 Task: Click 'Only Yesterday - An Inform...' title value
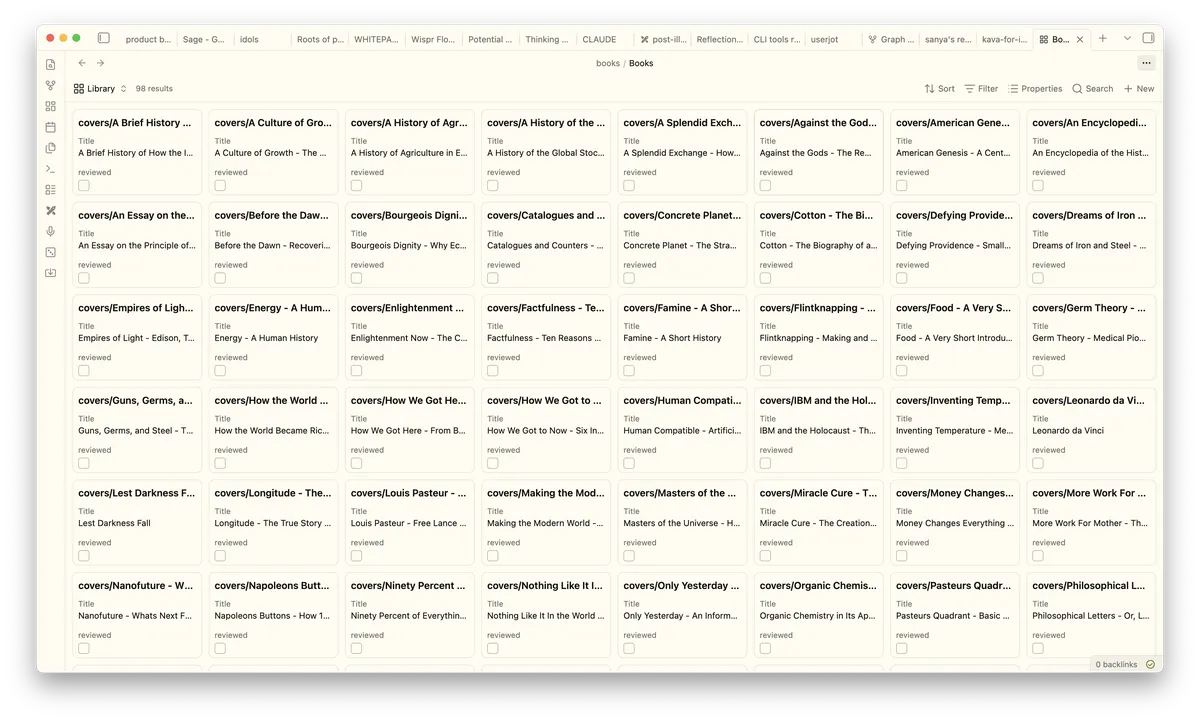click(681, 616)
